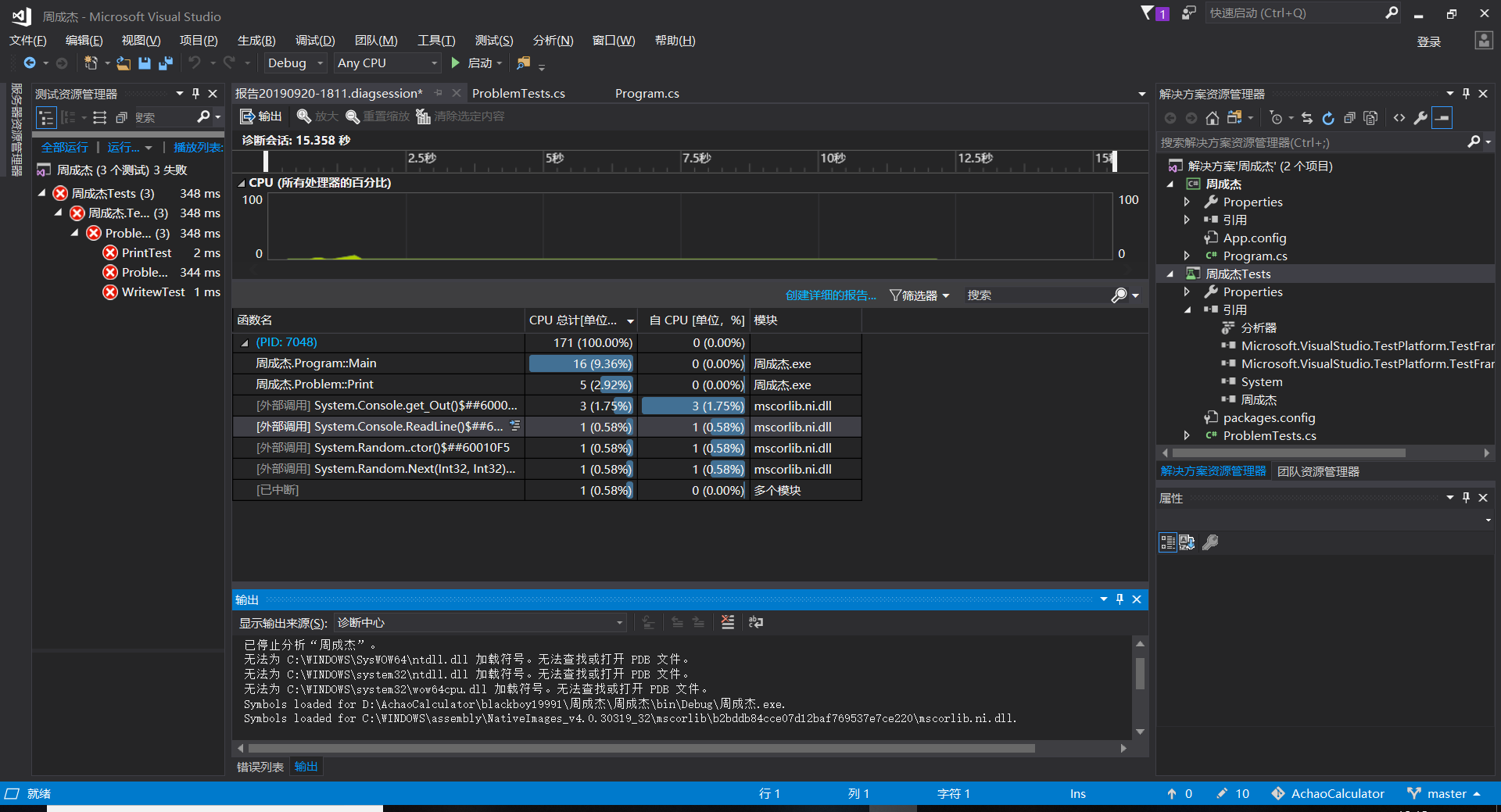1501x812 pixels.
Task: Click the 函数名 column header
Action: coord(378,320)
